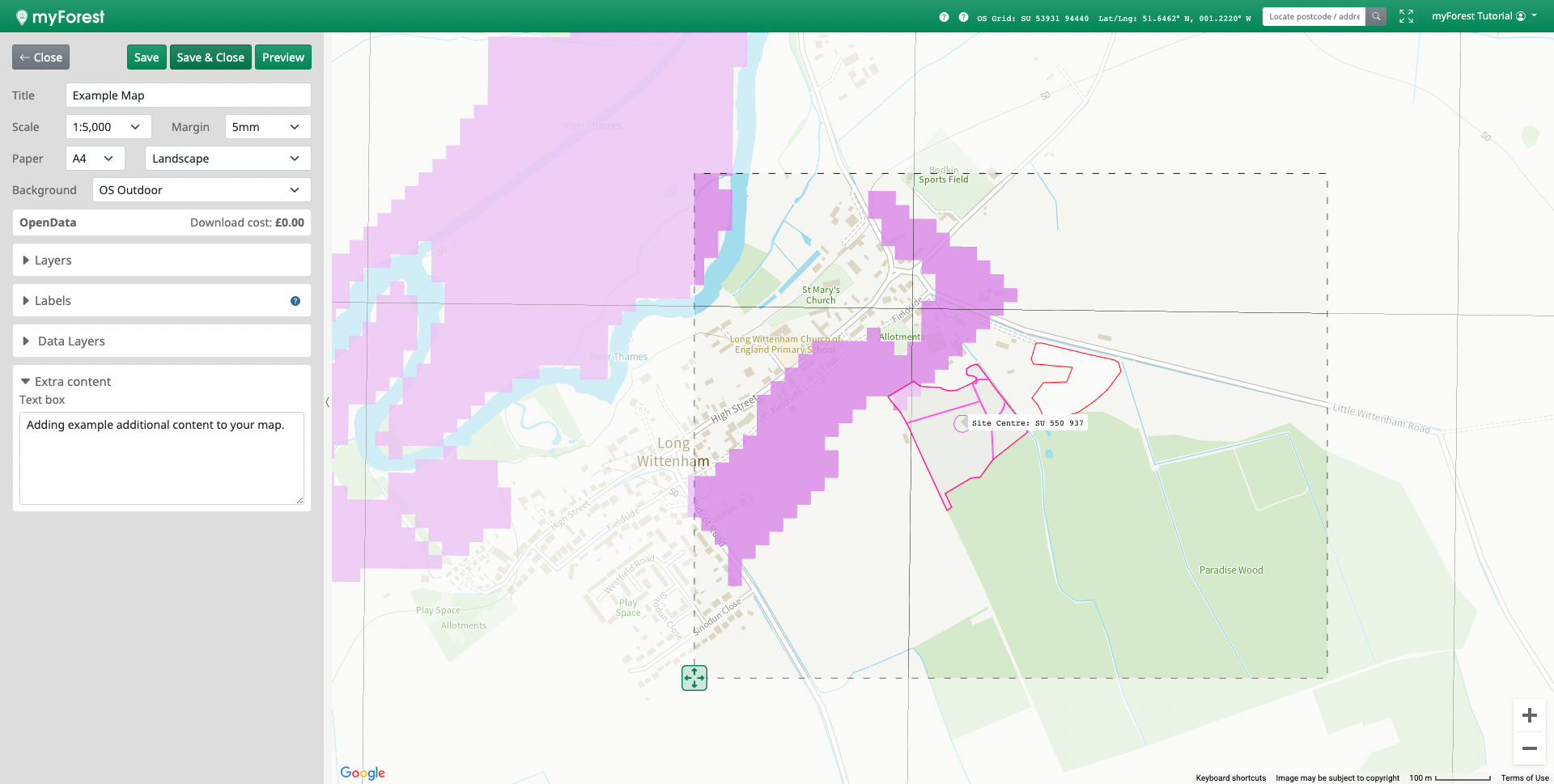
Task: Collapse the sidebar using the left chevron handle
Action: pos(327,401)
